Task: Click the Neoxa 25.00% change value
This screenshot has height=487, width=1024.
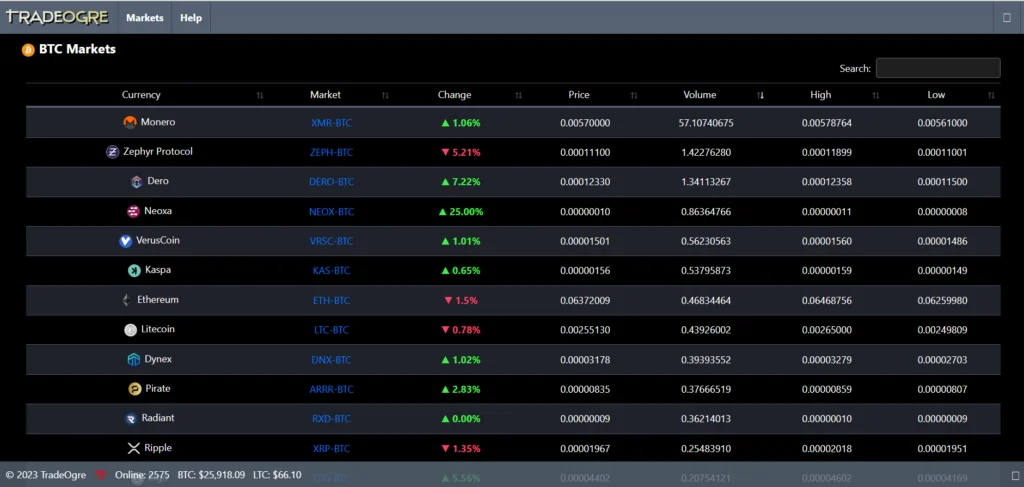Action: [x=461, y=212]
